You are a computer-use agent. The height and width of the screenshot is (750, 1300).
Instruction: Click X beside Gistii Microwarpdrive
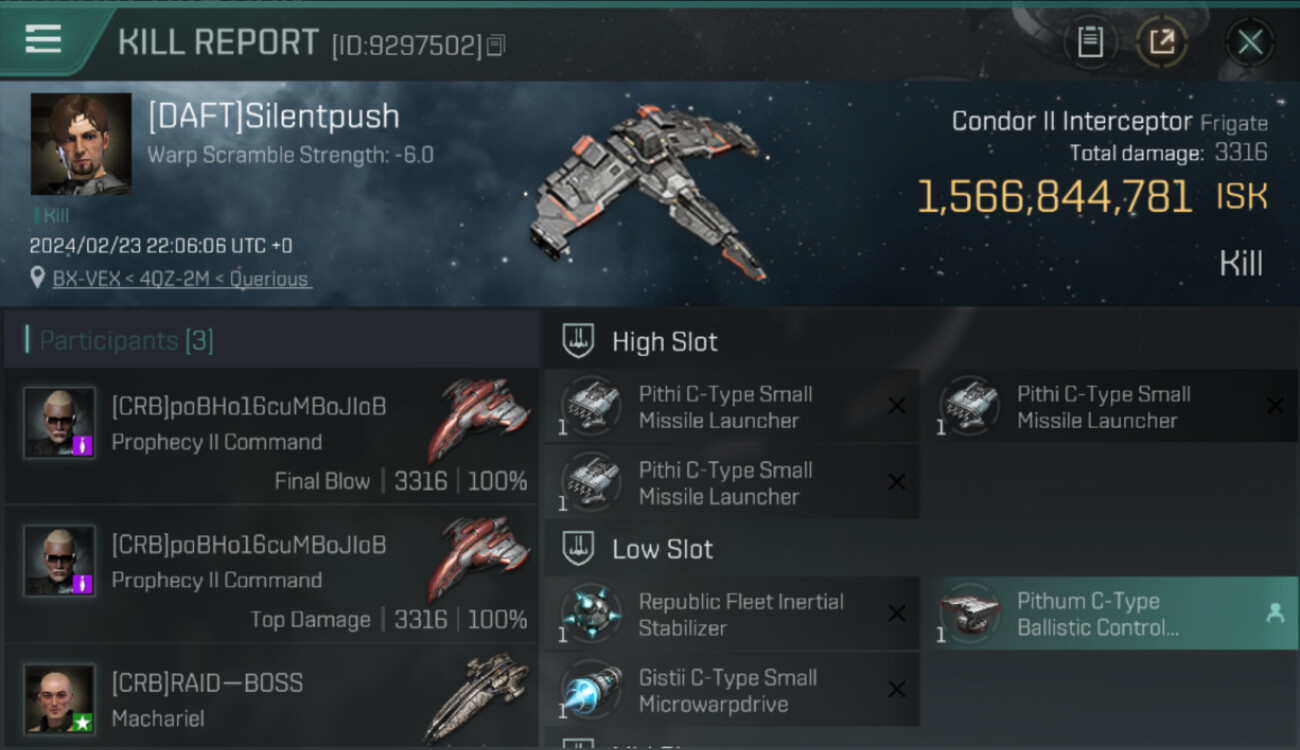897,689
